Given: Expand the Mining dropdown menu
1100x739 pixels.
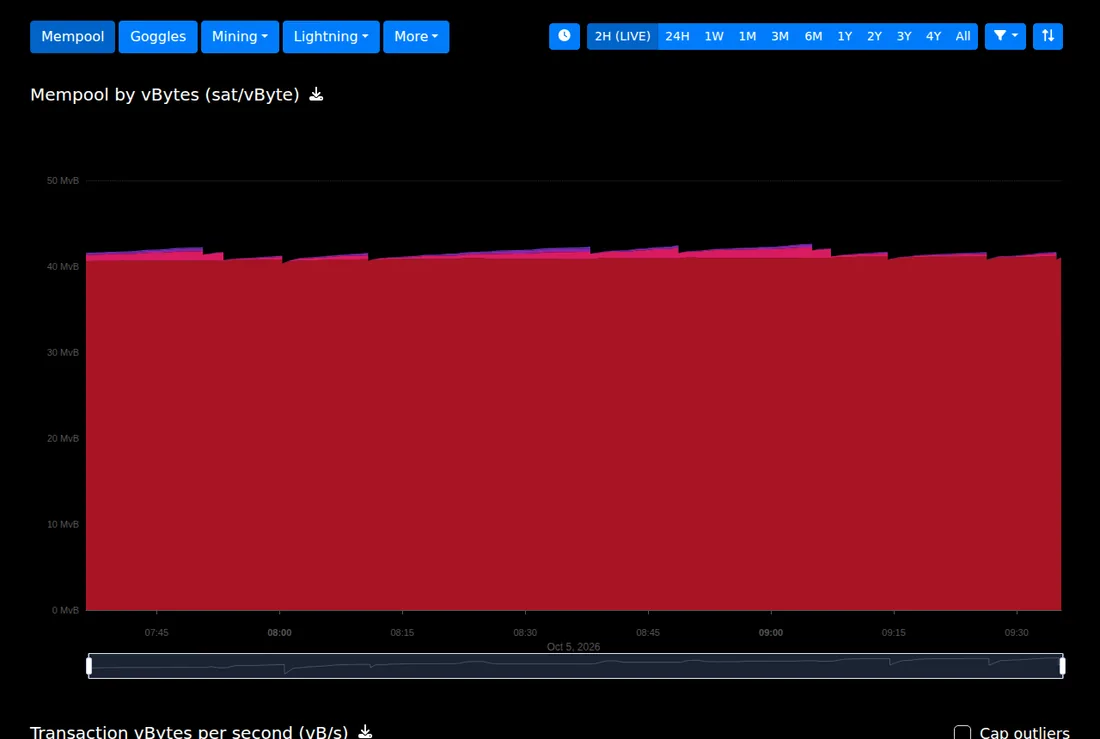Looking at the screenshot, I should click(240, 36).
